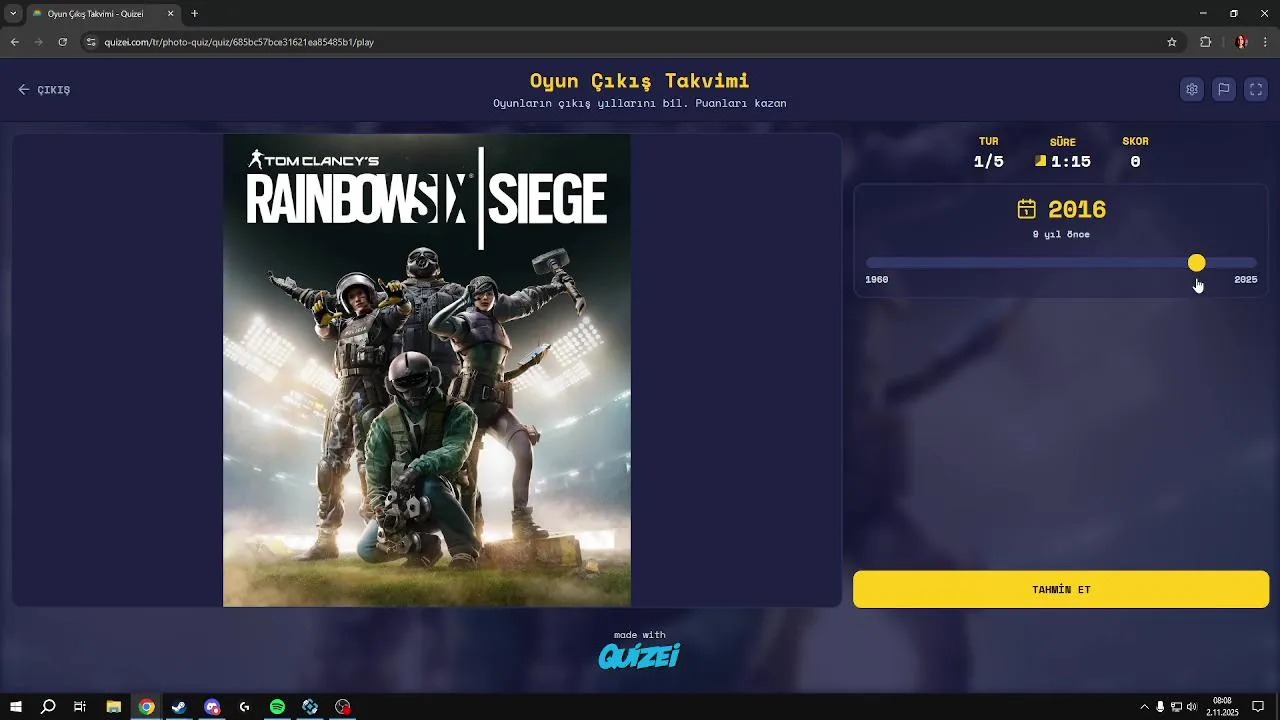Image resolution: width=1280 pixels, height=720 pixels.
Task: Open the Chrome extensions puzzle icon
Action: pos(1205,42)
